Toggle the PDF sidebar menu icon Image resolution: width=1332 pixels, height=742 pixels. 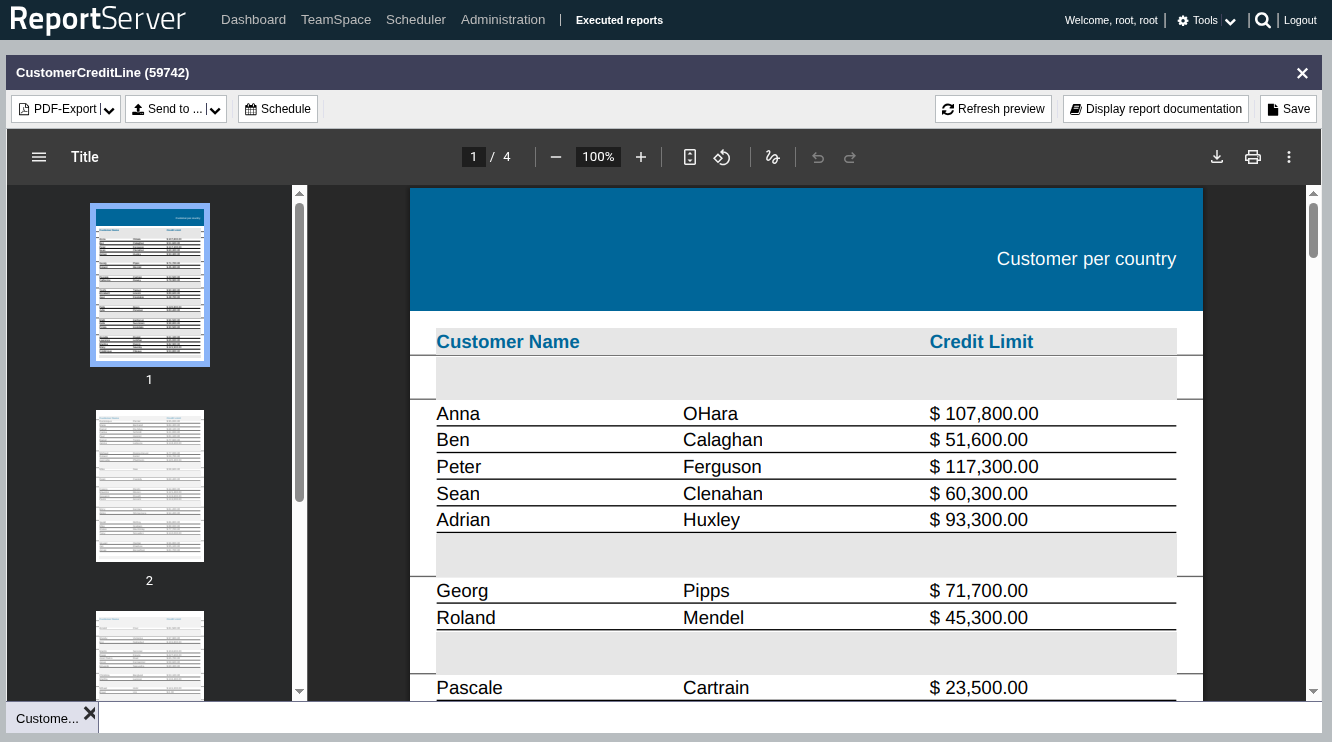click(x=39, y=157)
